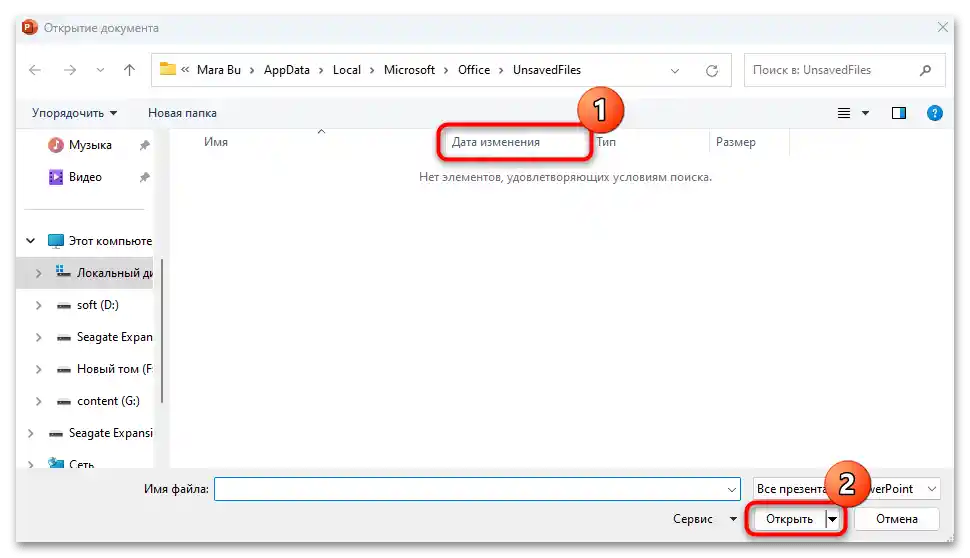Go forward with the right arrow button

(x=70, y=71)
